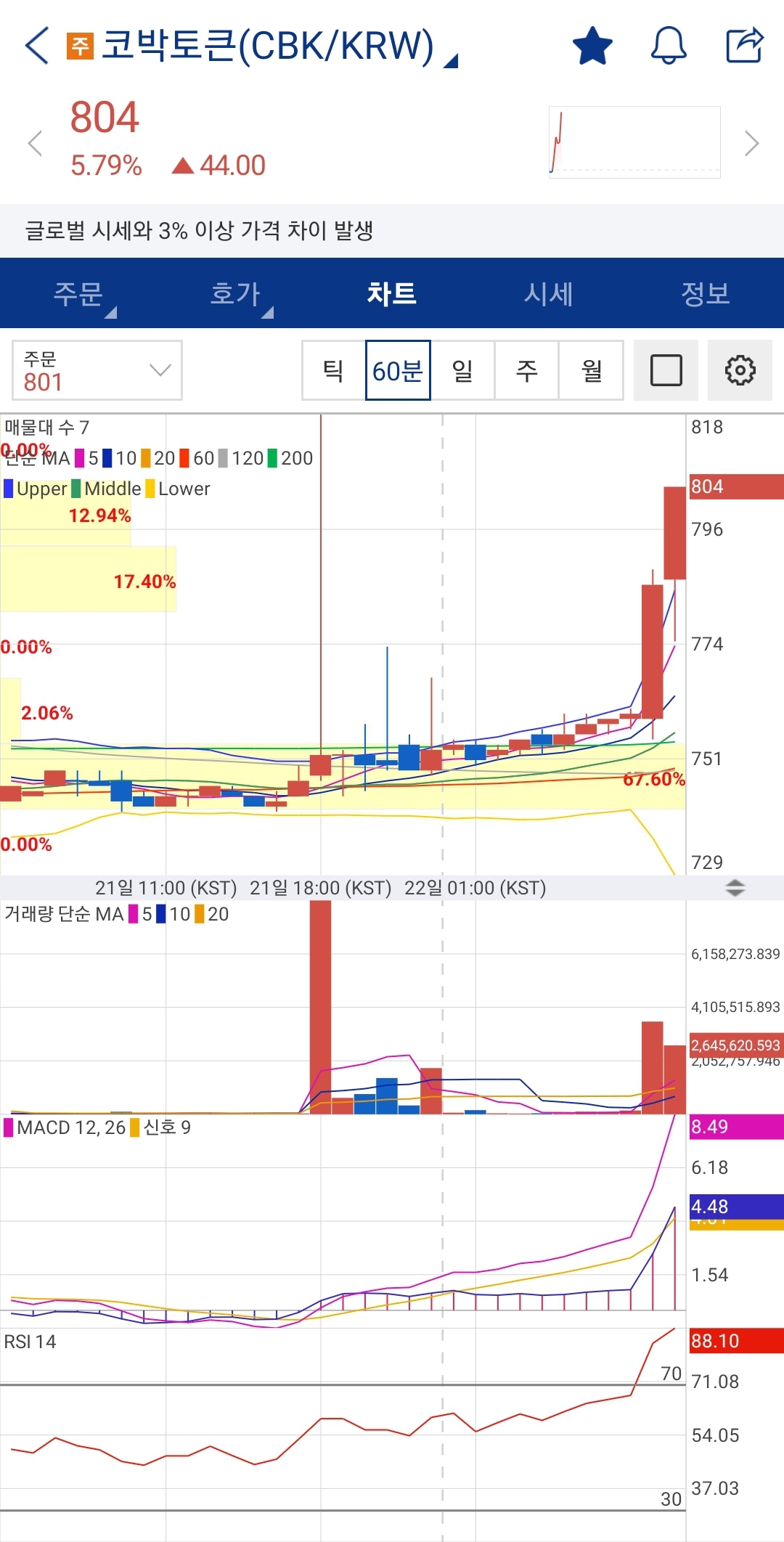Viewport: 784px width, 1542px height.
Task: Toggle the favorite star icon
Action: 592,46
